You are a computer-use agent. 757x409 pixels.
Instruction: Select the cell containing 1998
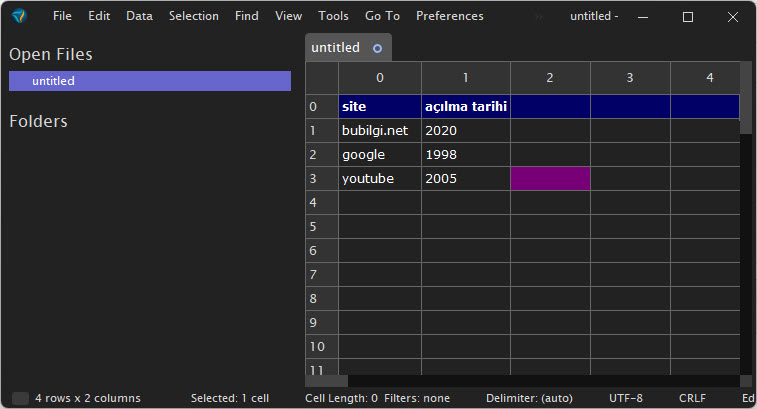pyautogui.click(x=465, y=155)
